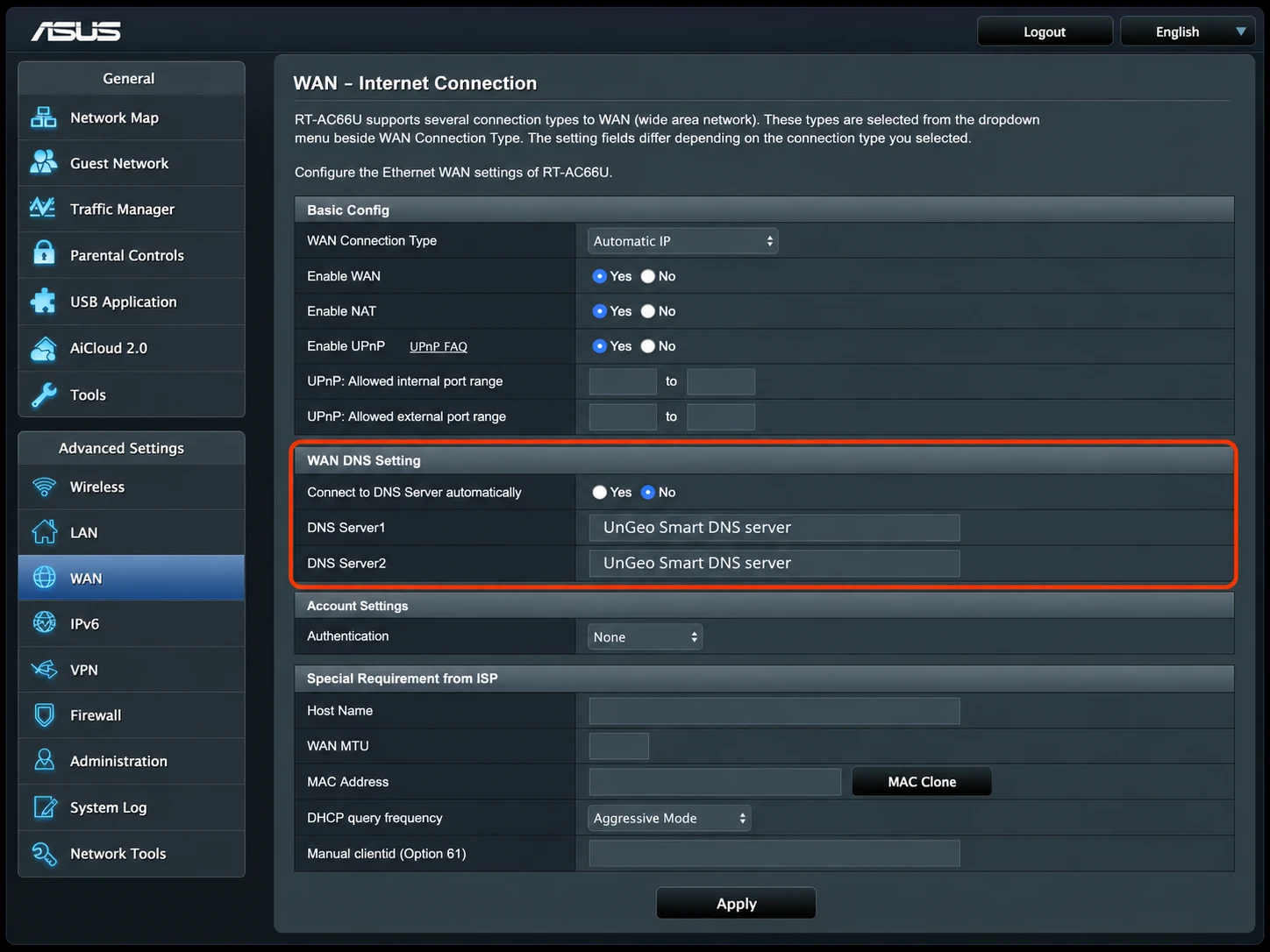The image size is (1270, 952).
Task: Click the Wireless signal icon
Action: (x=44, y=487)
